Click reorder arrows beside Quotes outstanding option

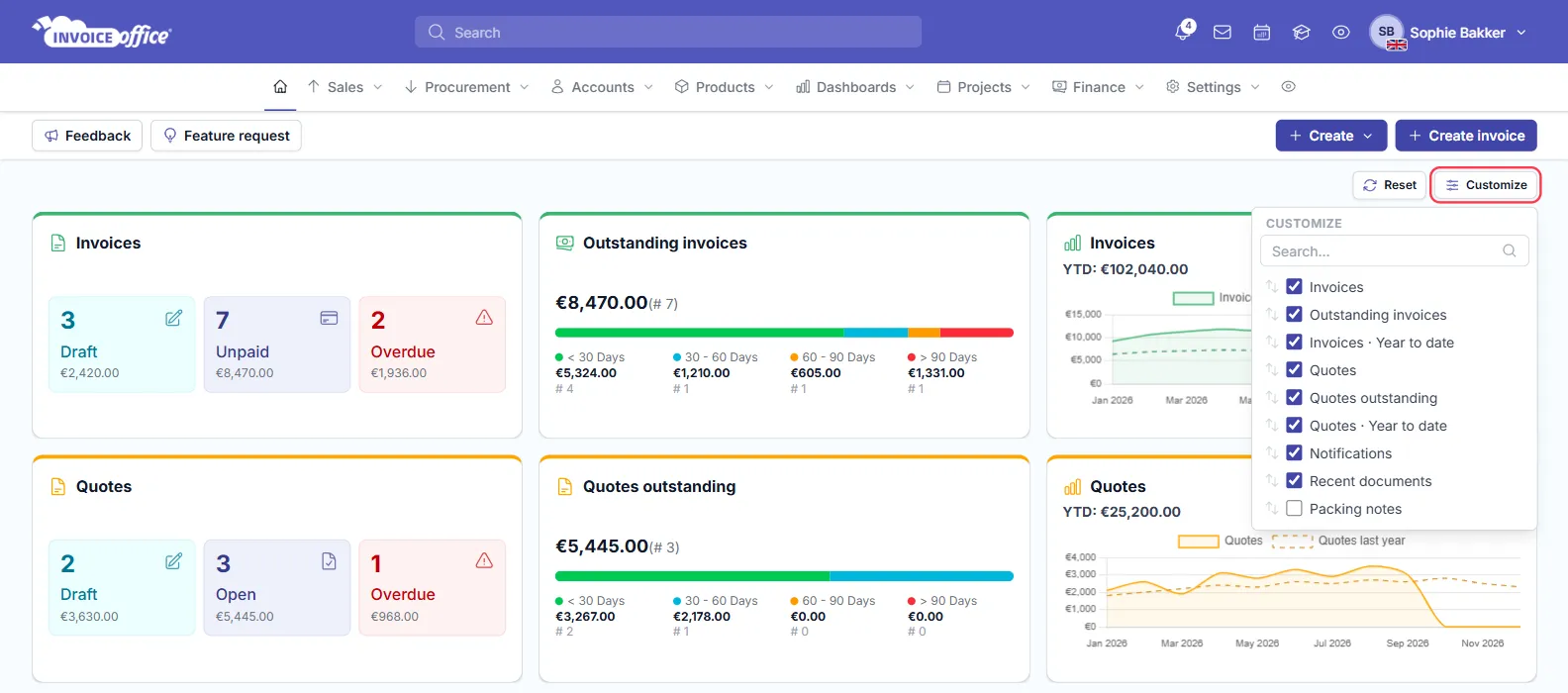tap(1272, 398)
